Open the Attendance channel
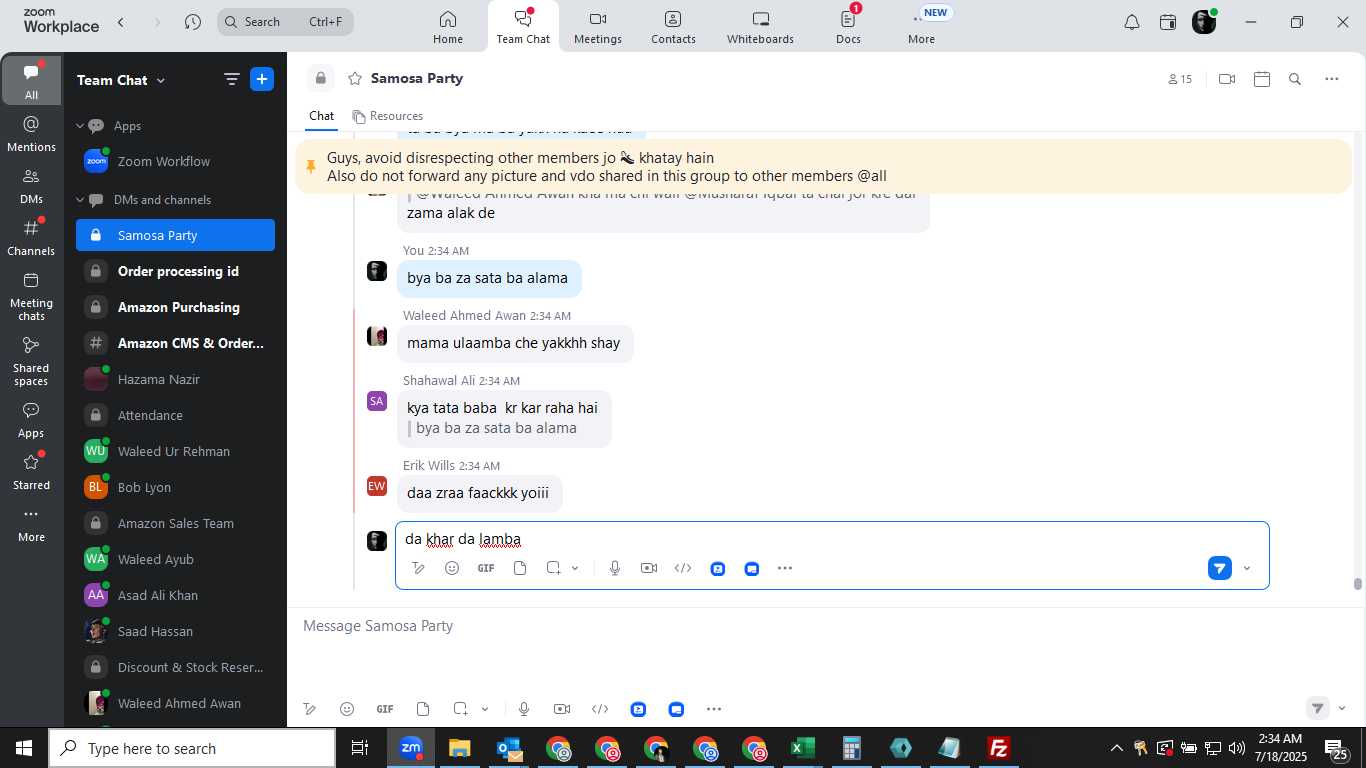1366x768 pixels. click(175, 415)
